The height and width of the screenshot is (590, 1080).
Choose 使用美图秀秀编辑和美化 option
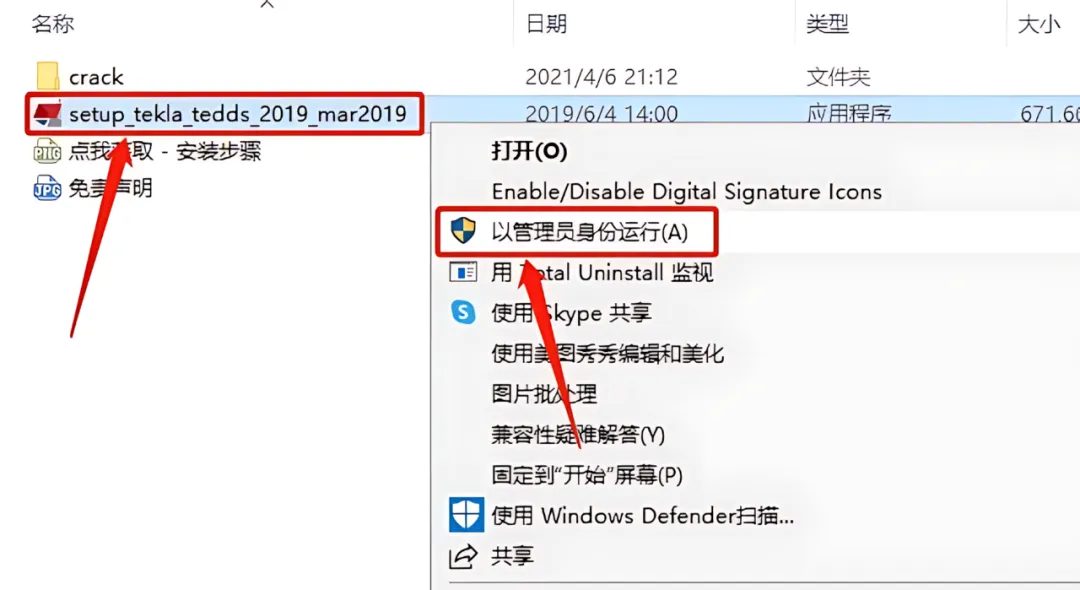pos(608,354)
